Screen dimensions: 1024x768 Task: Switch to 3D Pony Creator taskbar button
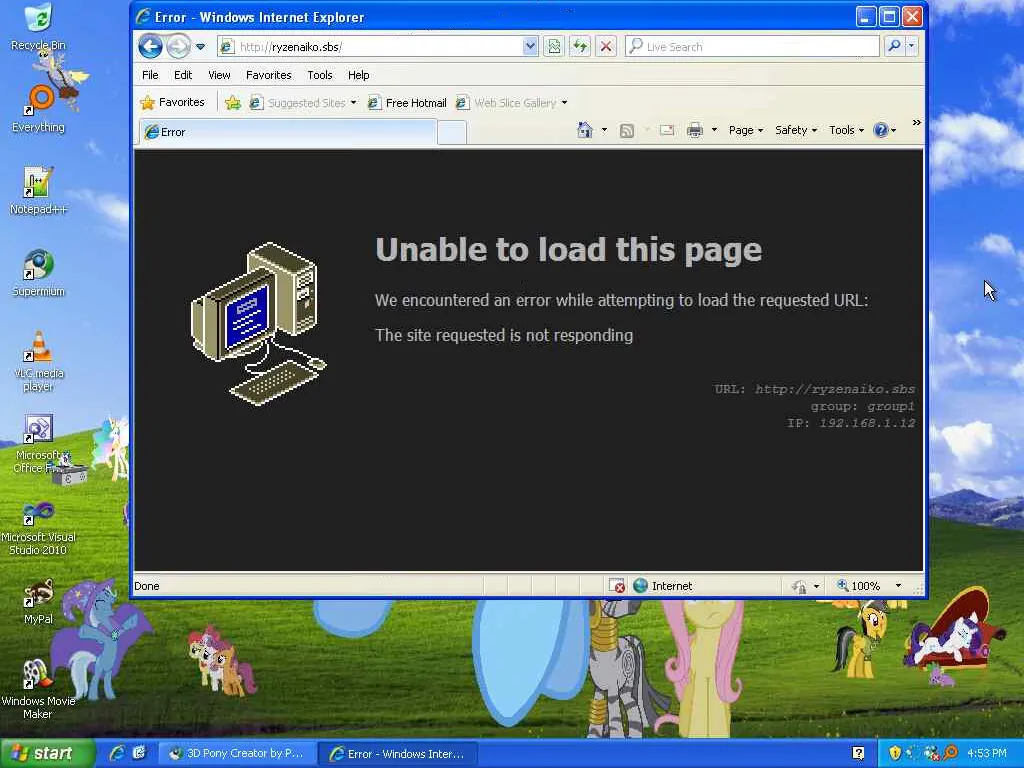tap(237, 753)
